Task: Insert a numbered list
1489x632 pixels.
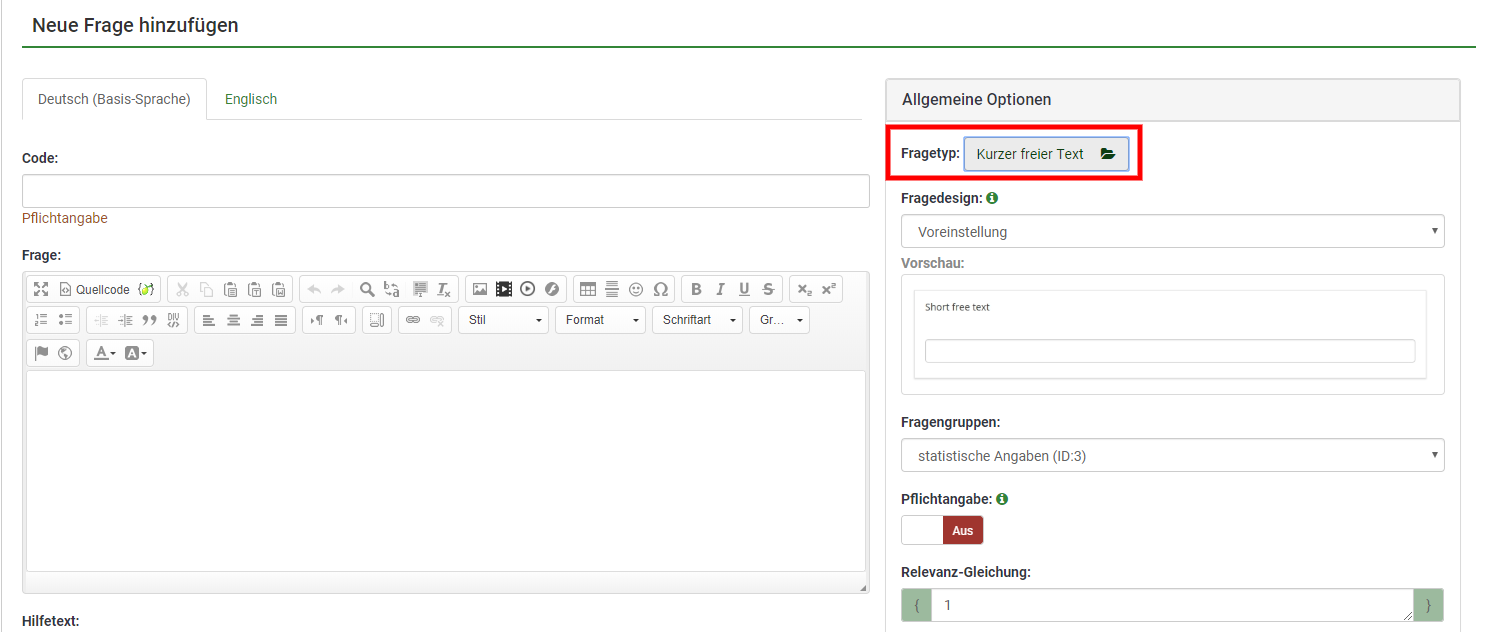Action: pos(41,320)
